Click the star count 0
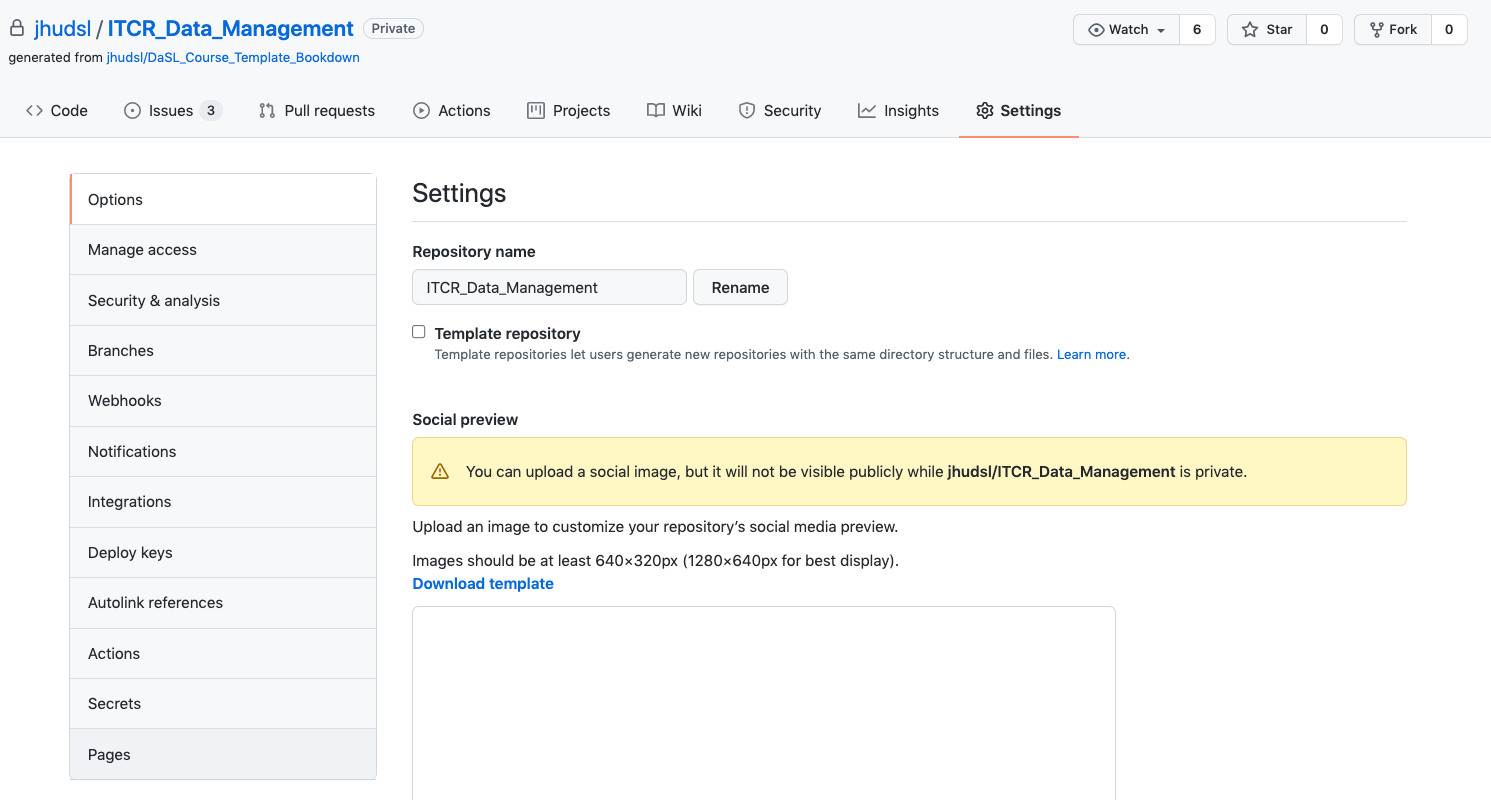Viewport: 1491px width, 800px height. tap(1324, 30)
